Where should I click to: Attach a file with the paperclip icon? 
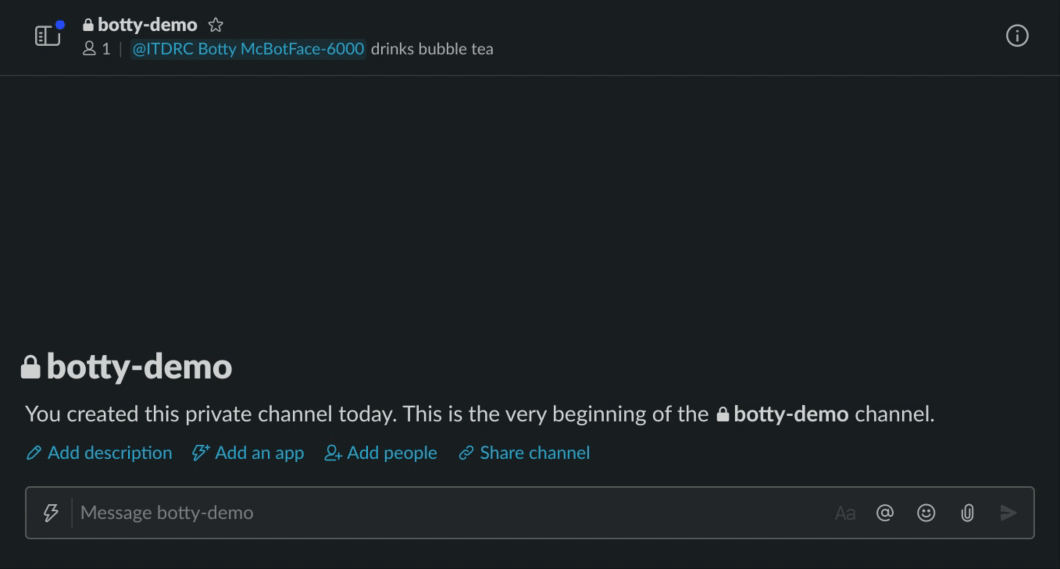coord(967,513)
